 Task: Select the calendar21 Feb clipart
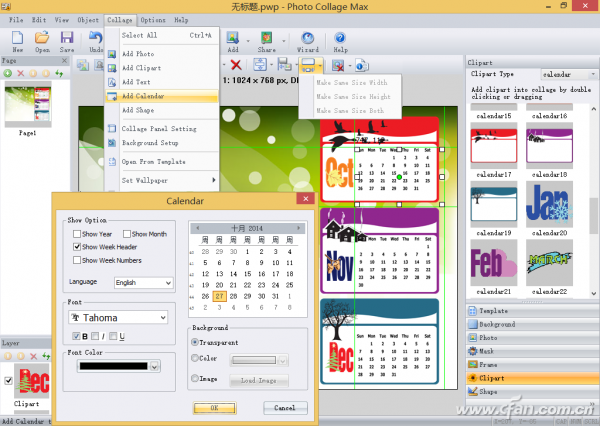(x=494, y=263)
